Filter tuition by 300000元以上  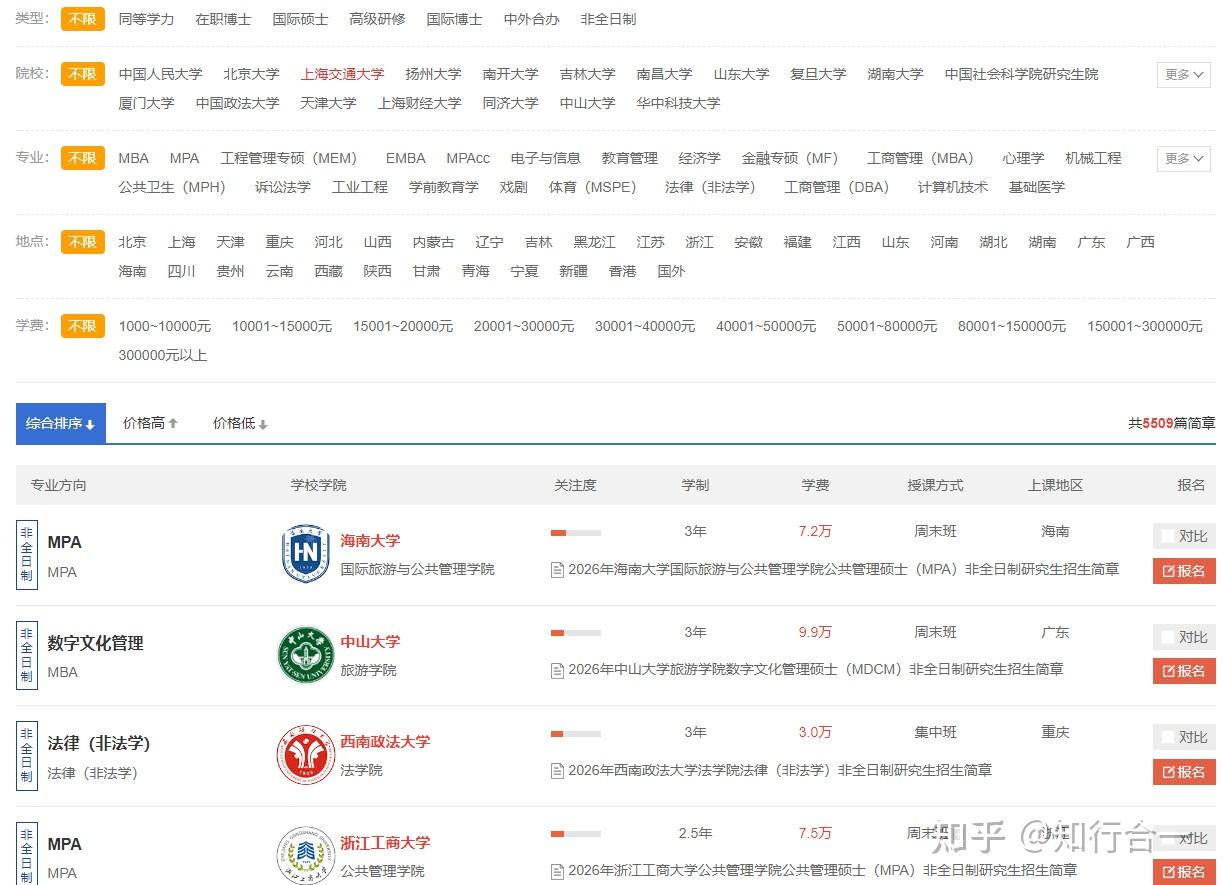163,355
